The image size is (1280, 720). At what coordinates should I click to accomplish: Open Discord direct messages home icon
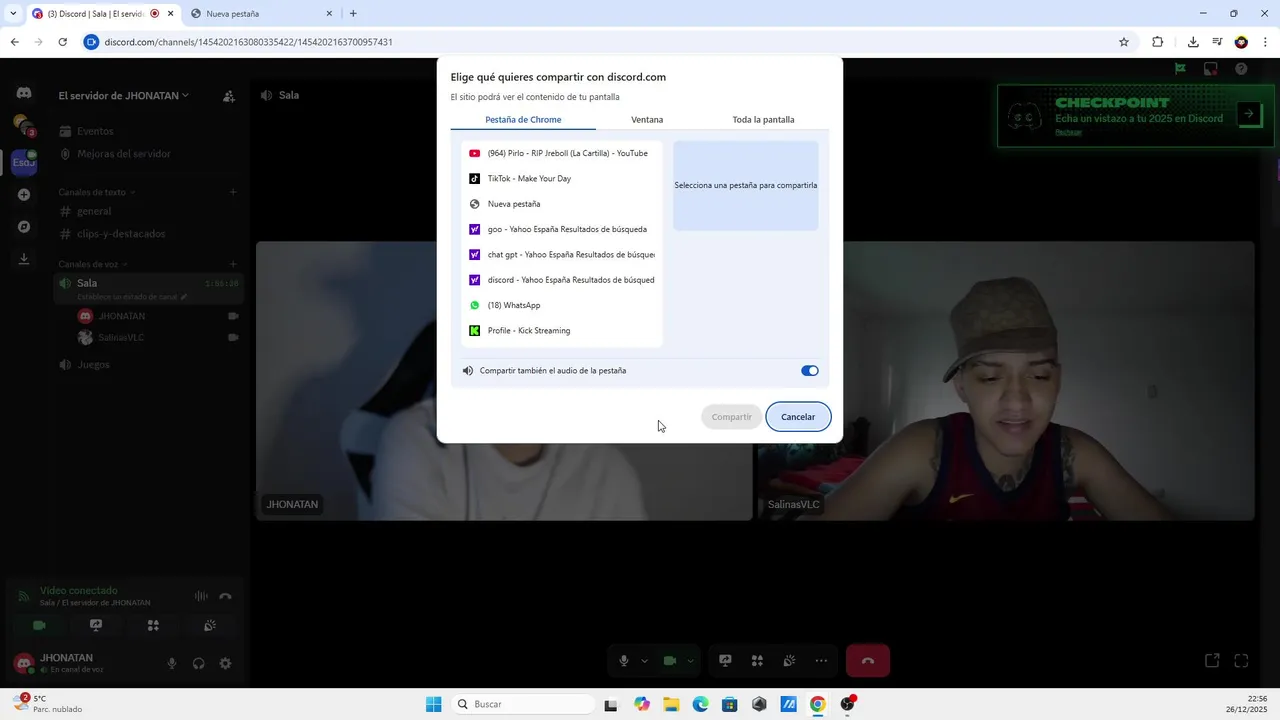coord(24,93)
